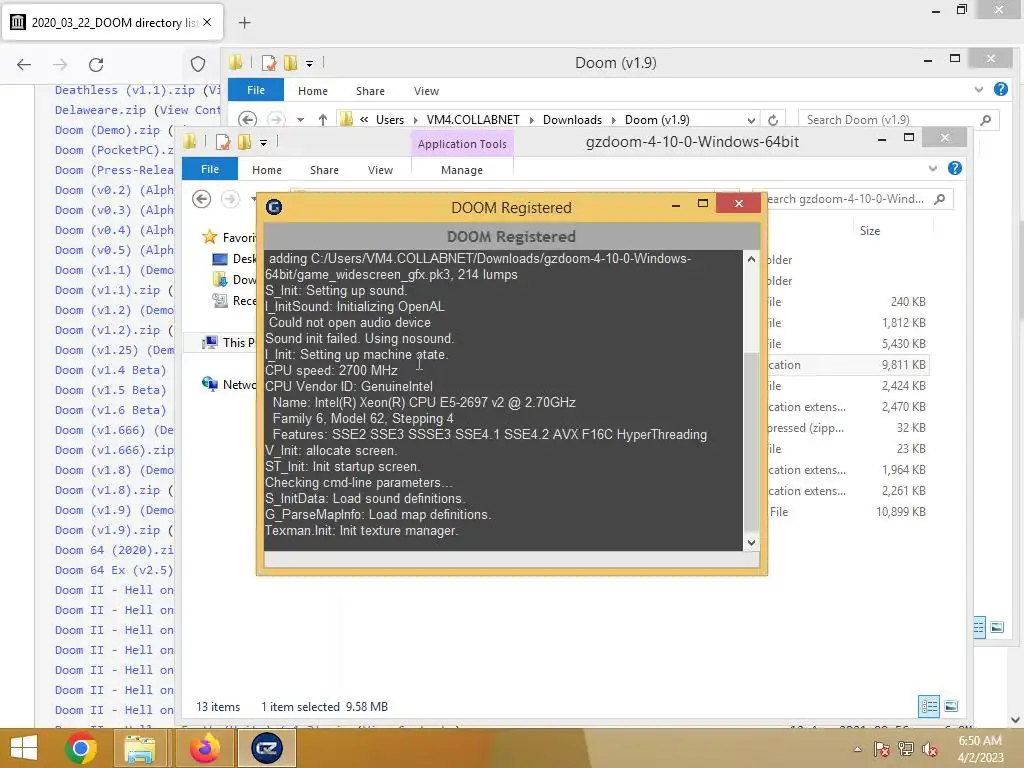Open quick access toolbar dropdown in gzdoom window
This screenshot has height=768, width=1024.
[x=263, y=142]
